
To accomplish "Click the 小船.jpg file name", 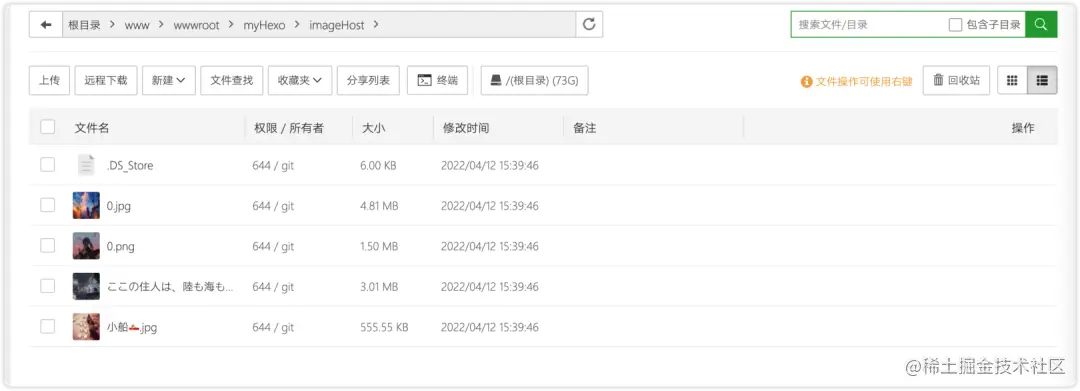I will click(x=132, y=327).
